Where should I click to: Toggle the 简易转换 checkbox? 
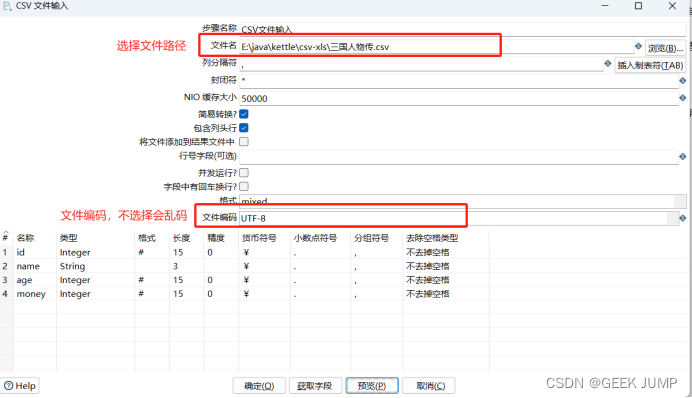(x=244, y=114)
